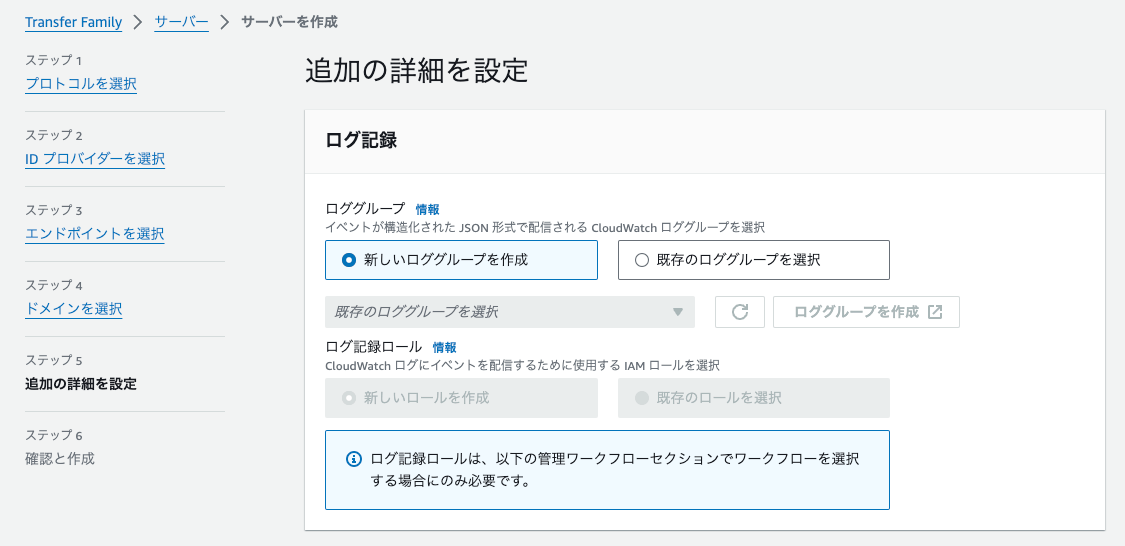The height and width of the screenshot is (546, 1125).
Task: Click the dropdown arrow of log group selector
Action: pos(678,312)
